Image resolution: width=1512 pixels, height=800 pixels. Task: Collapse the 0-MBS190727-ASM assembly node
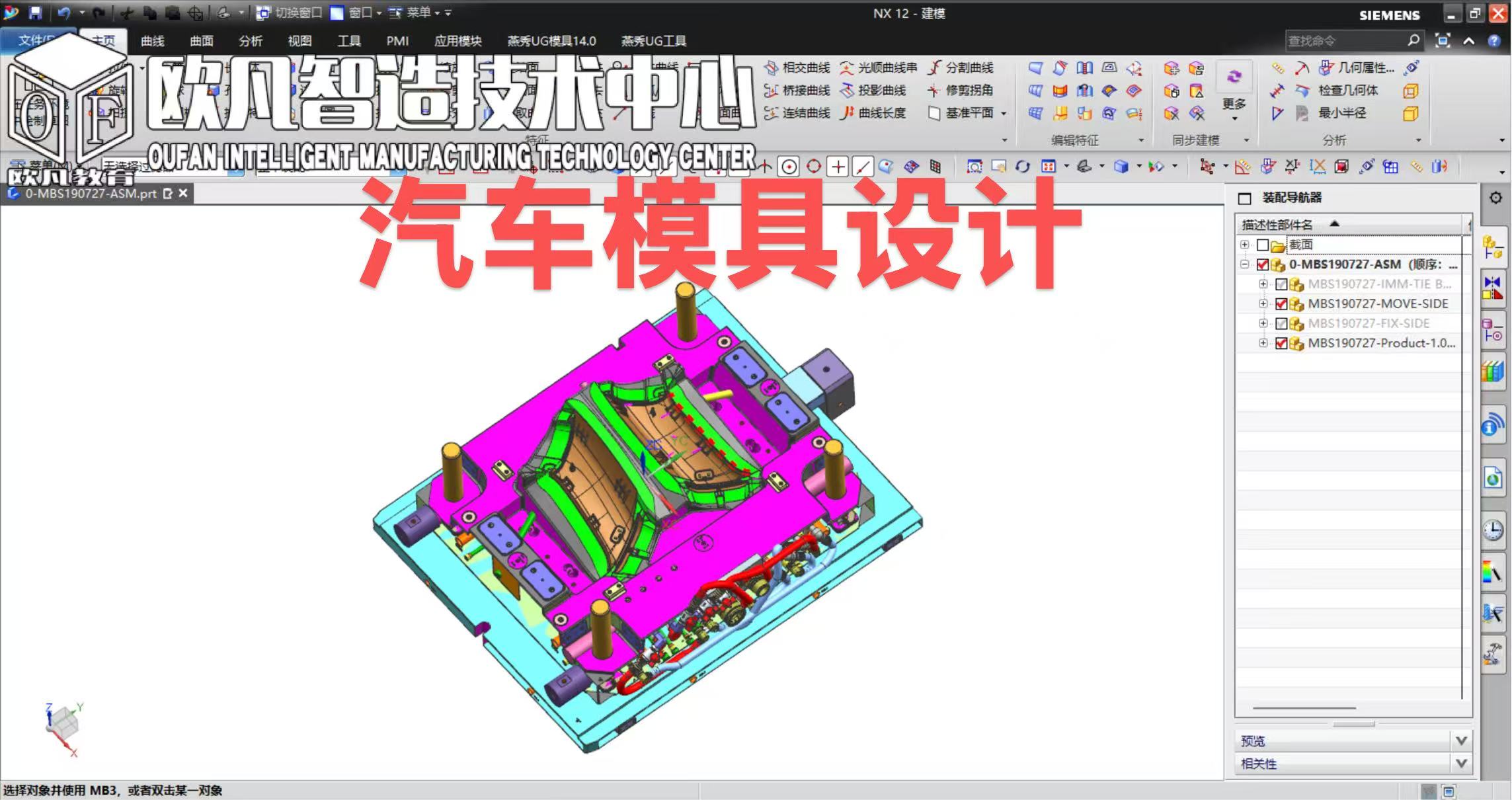coord(1244,264)
